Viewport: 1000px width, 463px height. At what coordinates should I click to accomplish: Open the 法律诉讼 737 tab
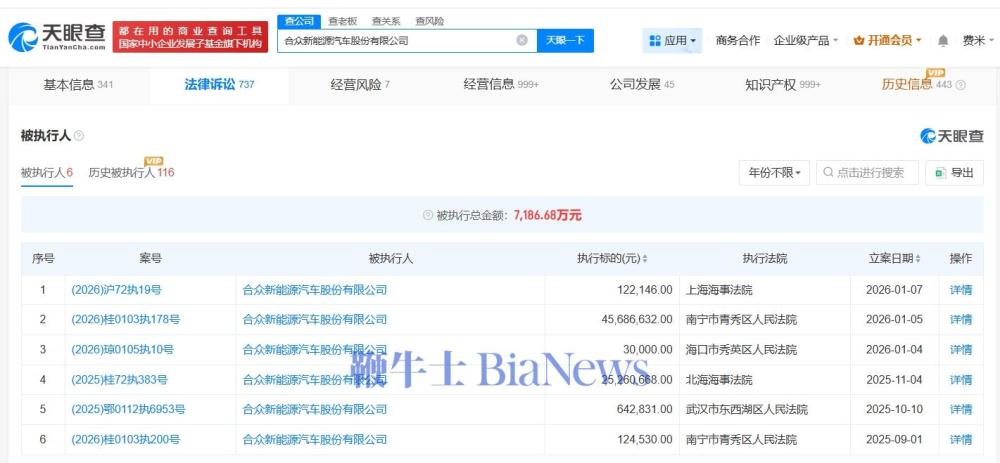point(219,85)
